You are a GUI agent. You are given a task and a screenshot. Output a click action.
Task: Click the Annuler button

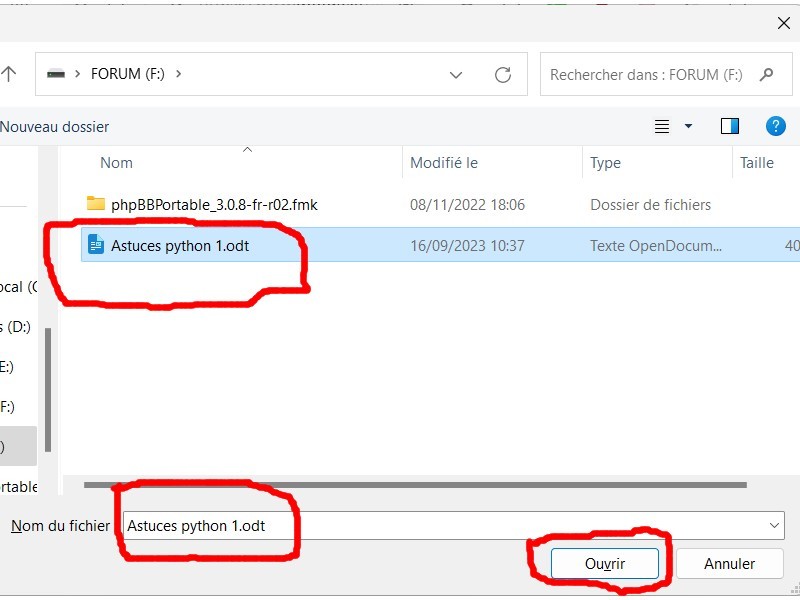(729, 564)
